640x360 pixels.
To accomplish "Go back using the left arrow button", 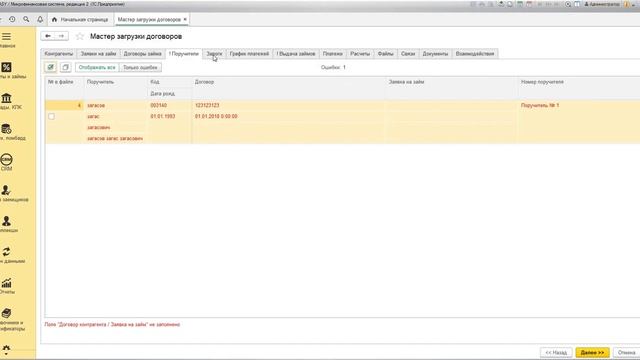I will click(x=48, y=36).
